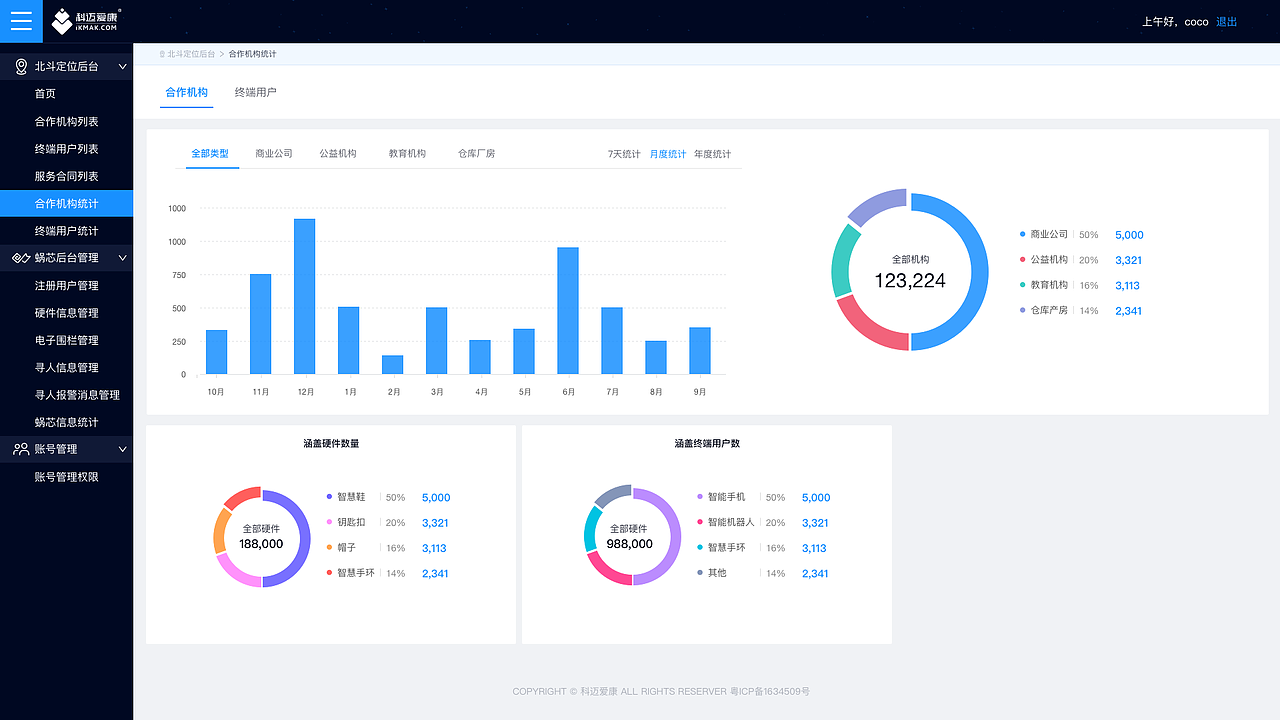Open 注册用户管理 in the sidebar

[66, 286]
